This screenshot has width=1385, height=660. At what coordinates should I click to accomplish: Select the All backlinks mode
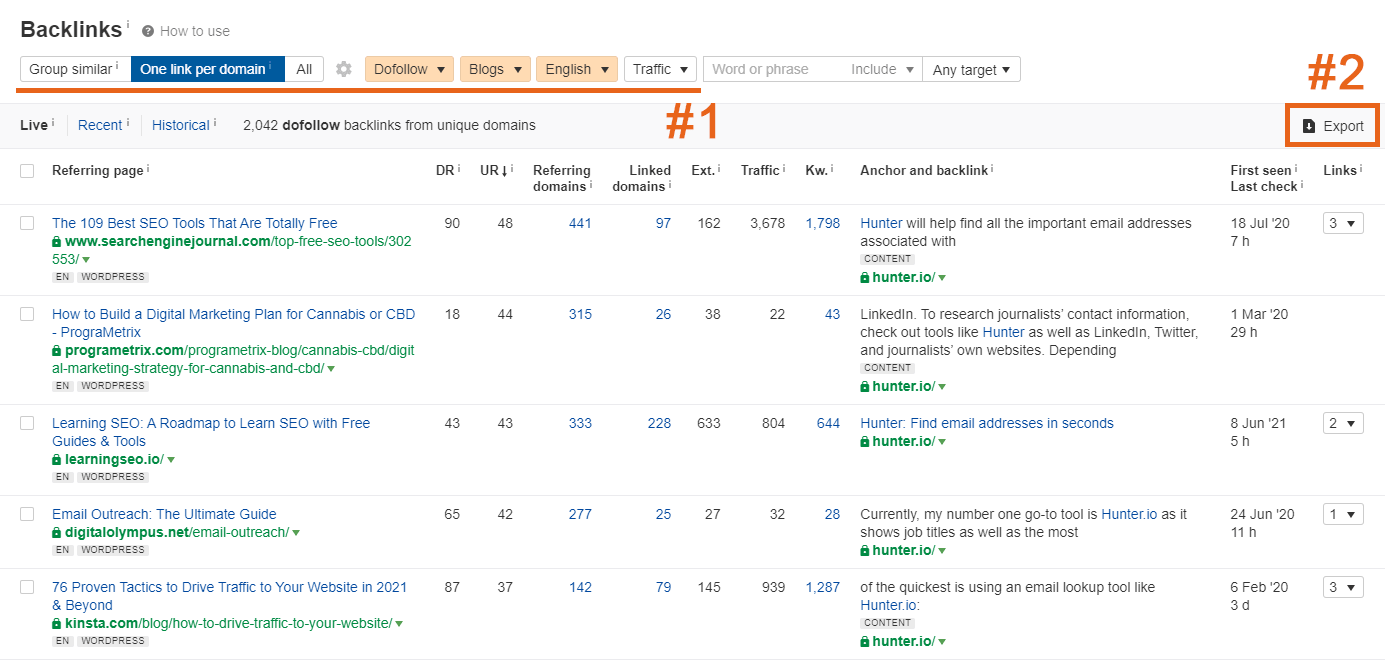[x=304, y=69]
